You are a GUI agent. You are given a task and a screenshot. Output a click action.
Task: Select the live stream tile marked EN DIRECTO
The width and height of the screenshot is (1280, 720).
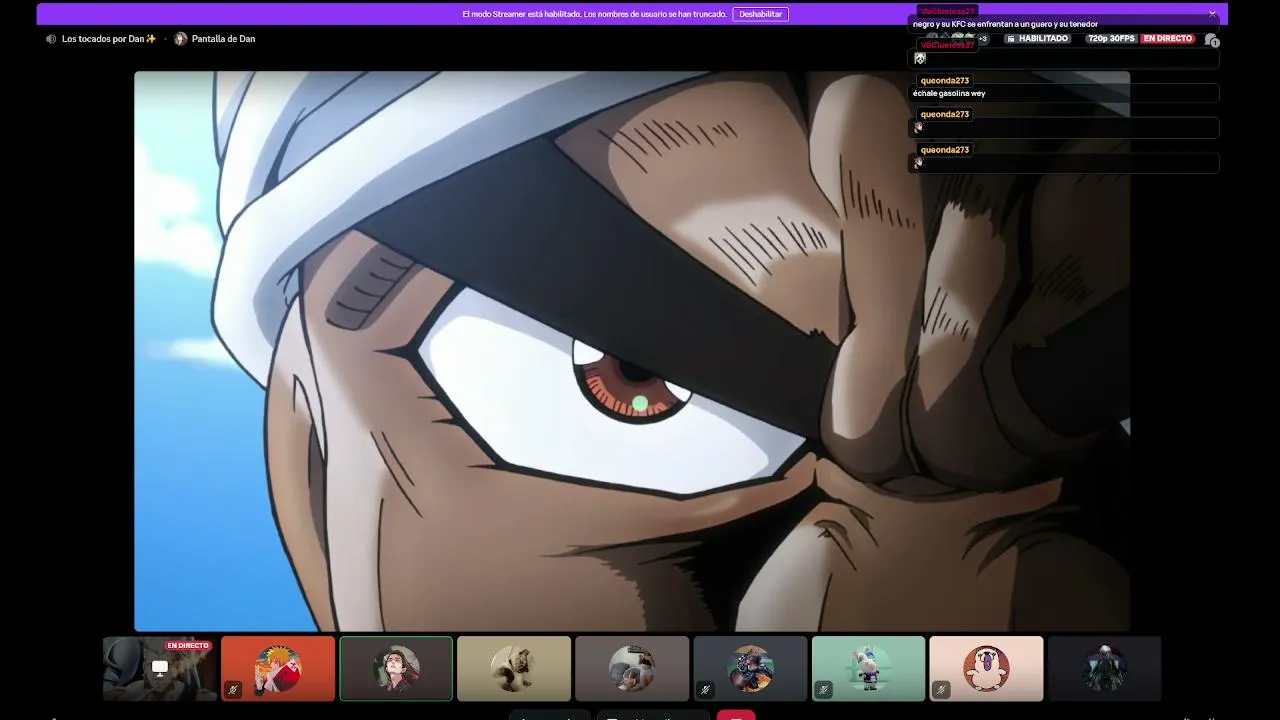(x=159, y=669)
